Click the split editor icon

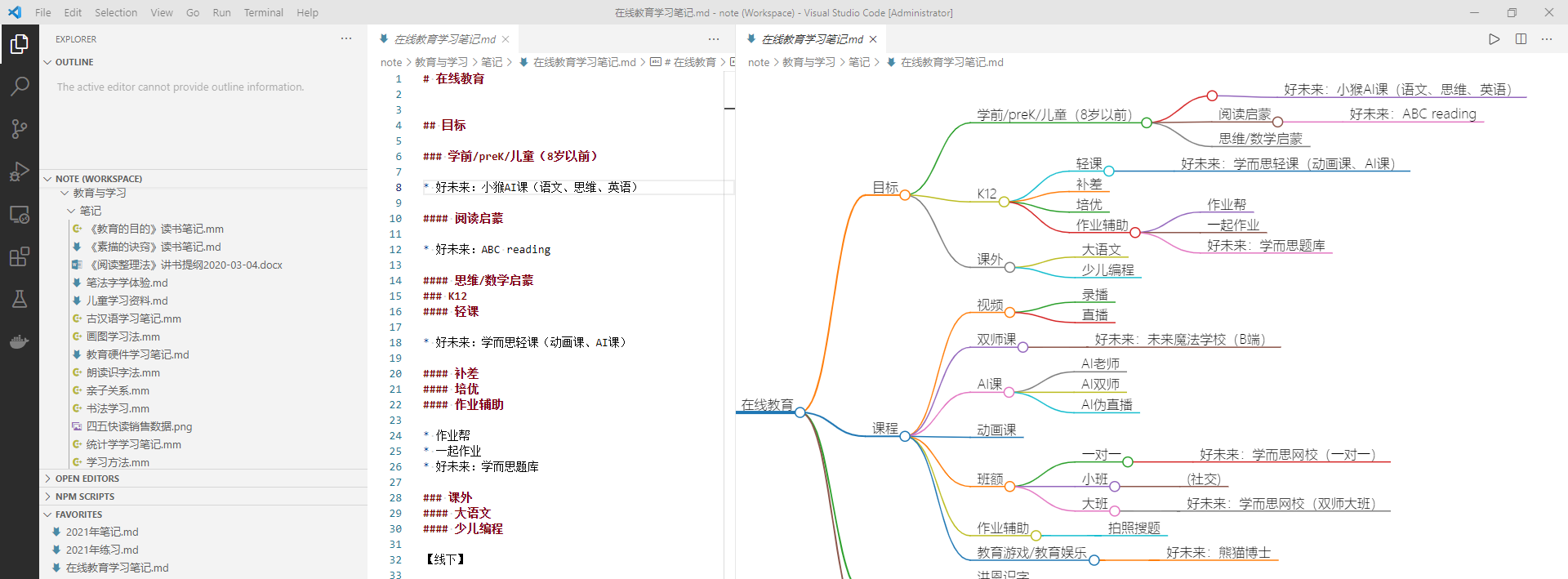click(1521, 38)
